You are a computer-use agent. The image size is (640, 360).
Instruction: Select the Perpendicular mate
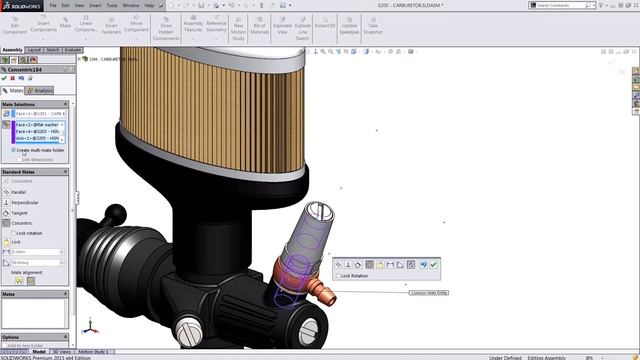pos(6,202)
